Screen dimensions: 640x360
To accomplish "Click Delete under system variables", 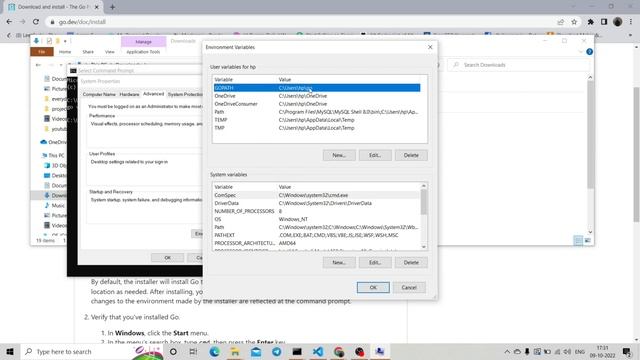I will pos(411,262).
